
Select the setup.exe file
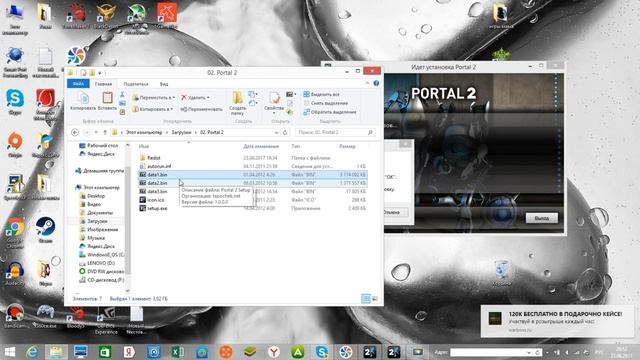[x=157, y=208]
